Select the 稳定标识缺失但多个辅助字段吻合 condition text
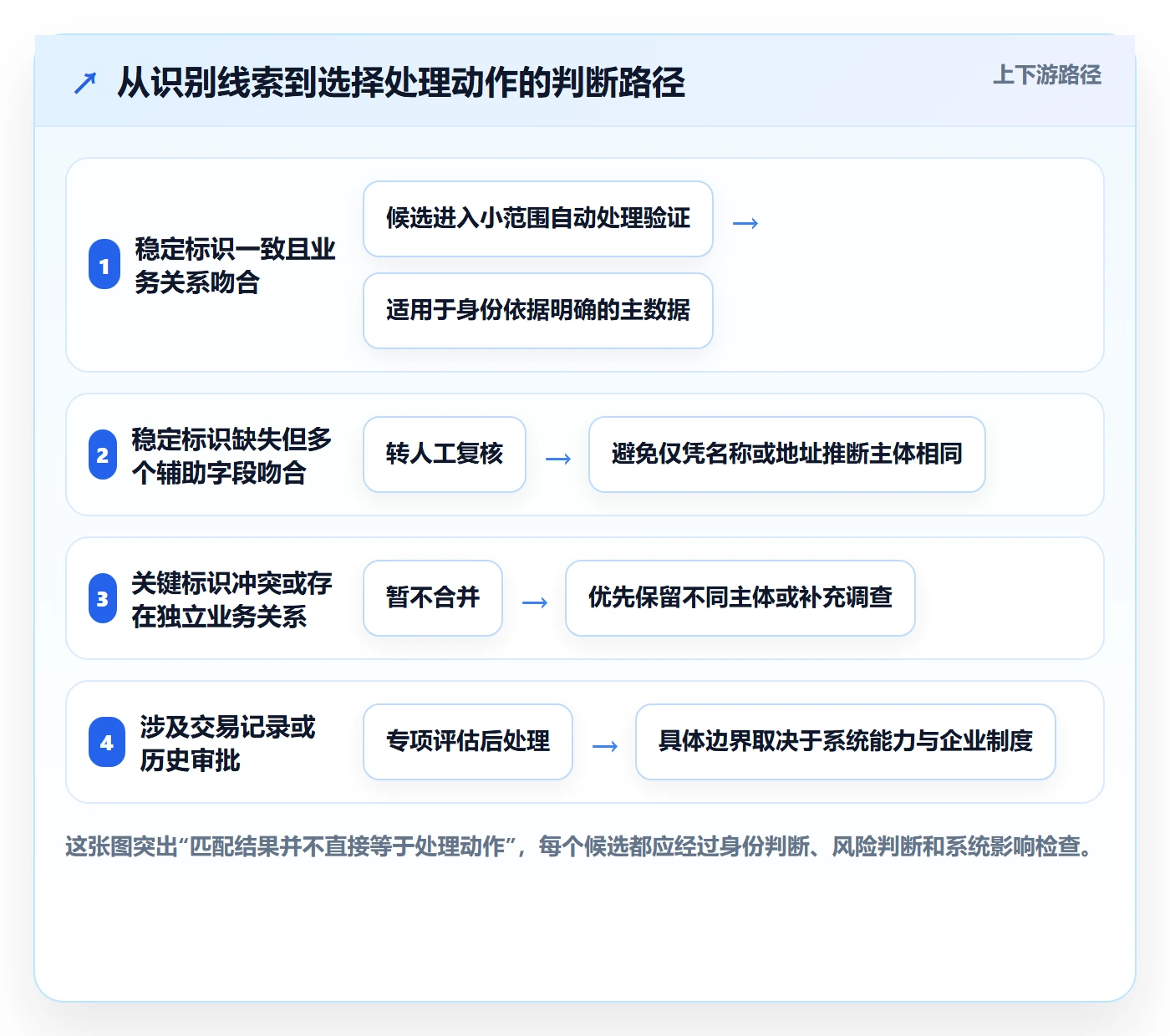 (x=231, y=455)
